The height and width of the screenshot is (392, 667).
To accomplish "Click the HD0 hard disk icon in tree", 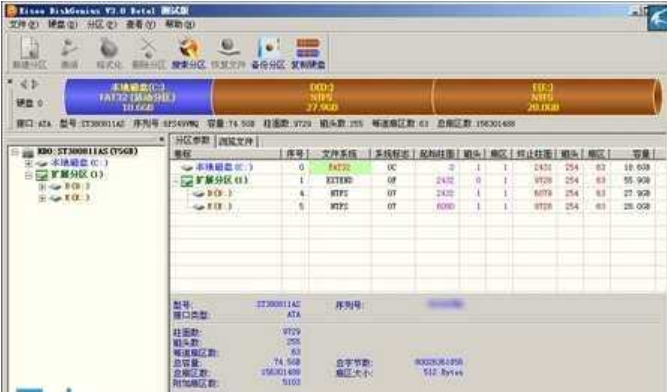I will coord(28,152).
